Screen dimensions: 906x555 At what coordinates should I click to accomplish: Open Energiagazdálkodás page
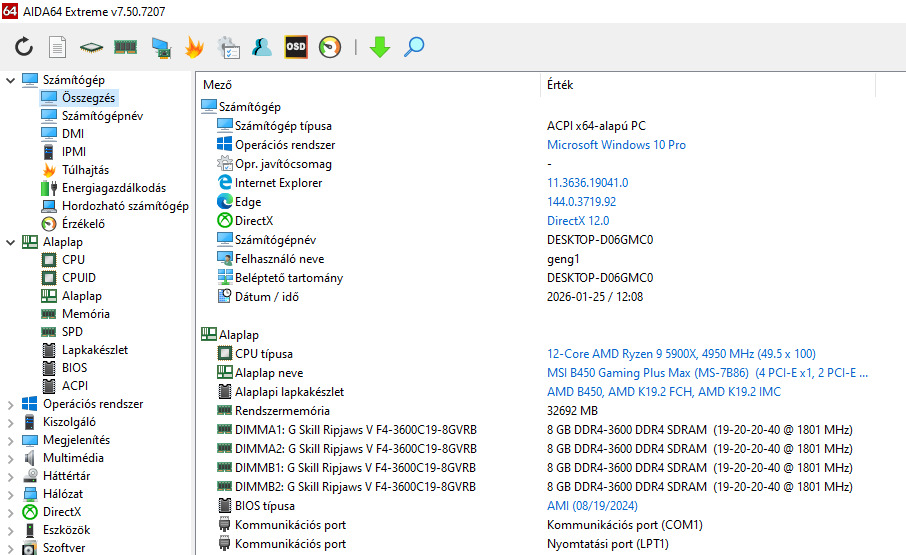(x=114, y=188)
